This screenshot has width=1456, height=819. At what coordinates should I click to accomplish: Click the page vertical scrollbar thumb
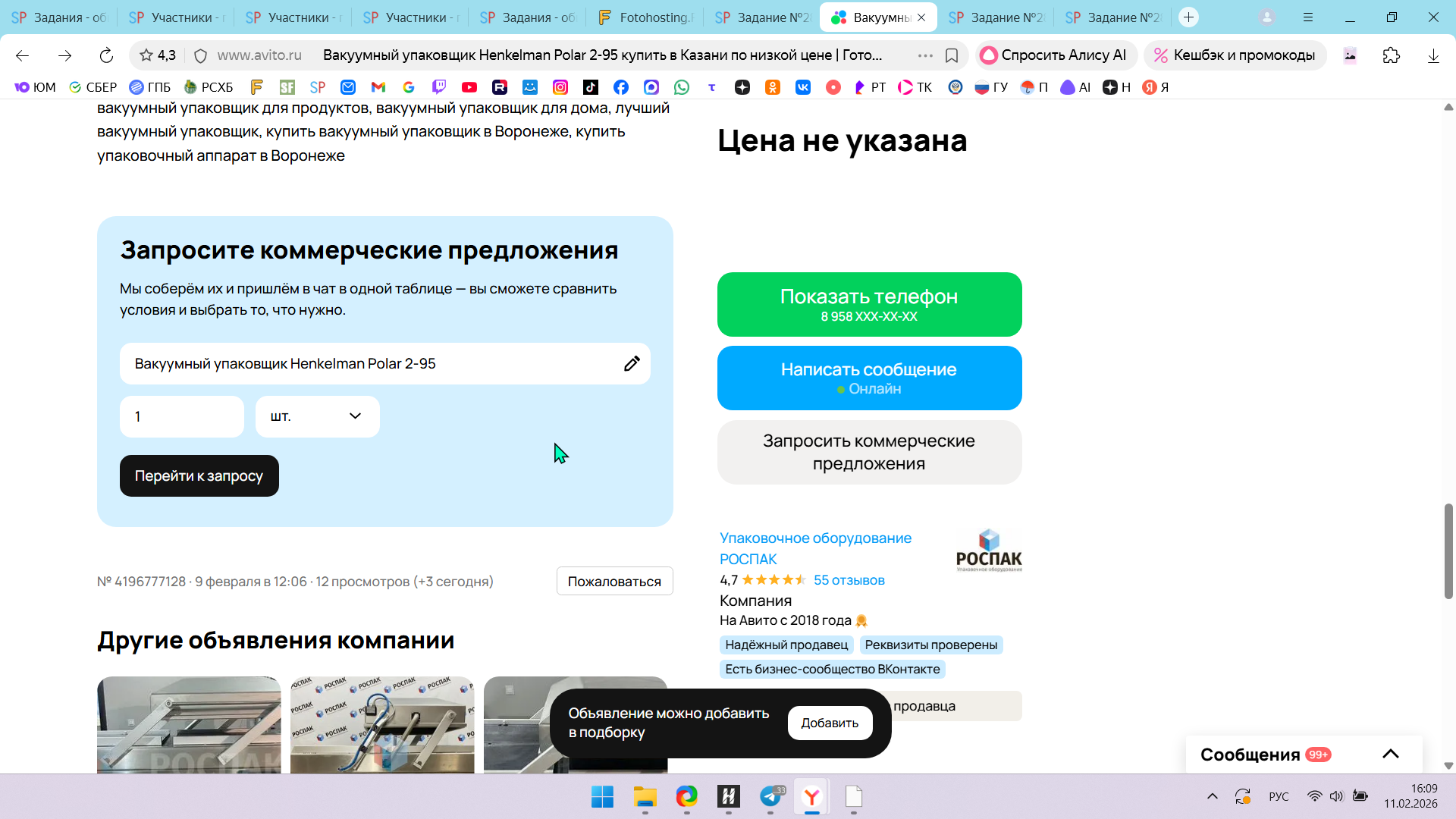click(x=1448, y=551)
